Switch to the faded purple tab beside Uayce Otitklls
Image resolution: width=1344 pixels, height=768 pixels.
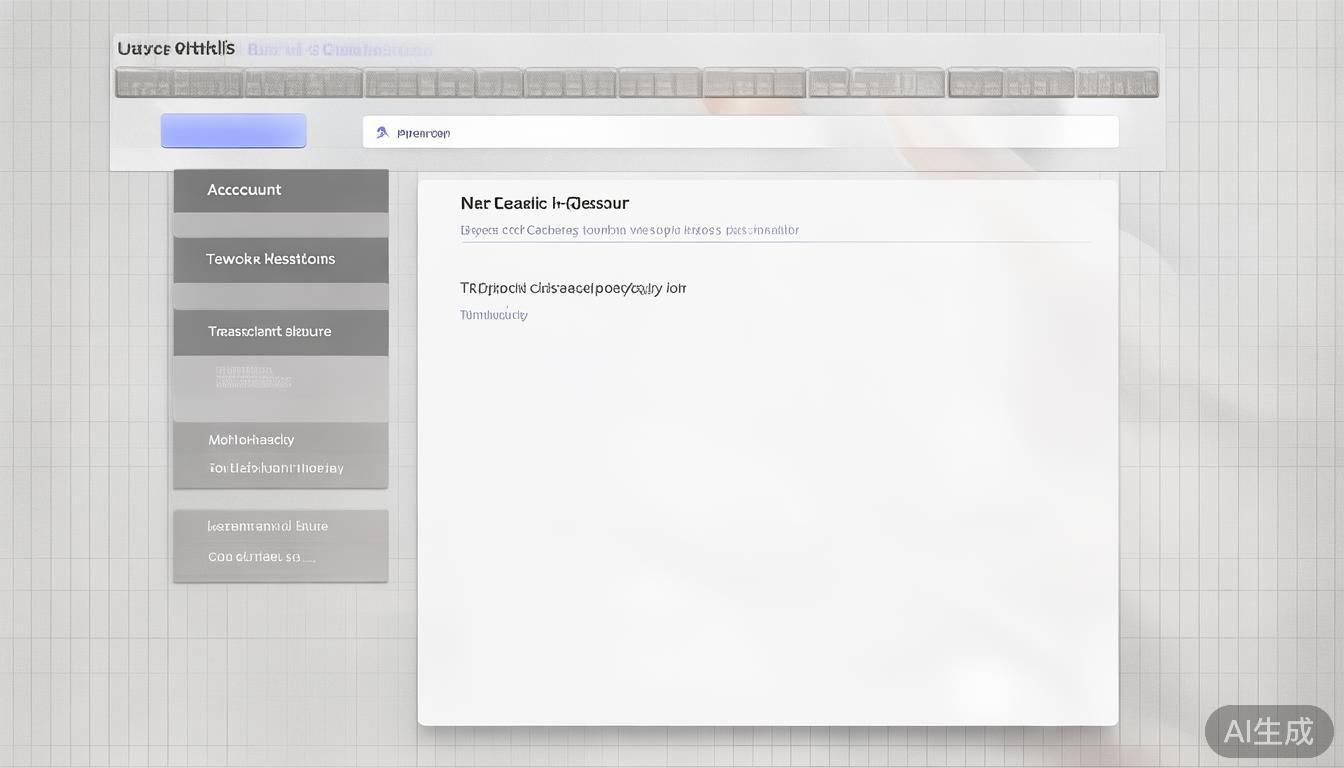coord(339,49)
